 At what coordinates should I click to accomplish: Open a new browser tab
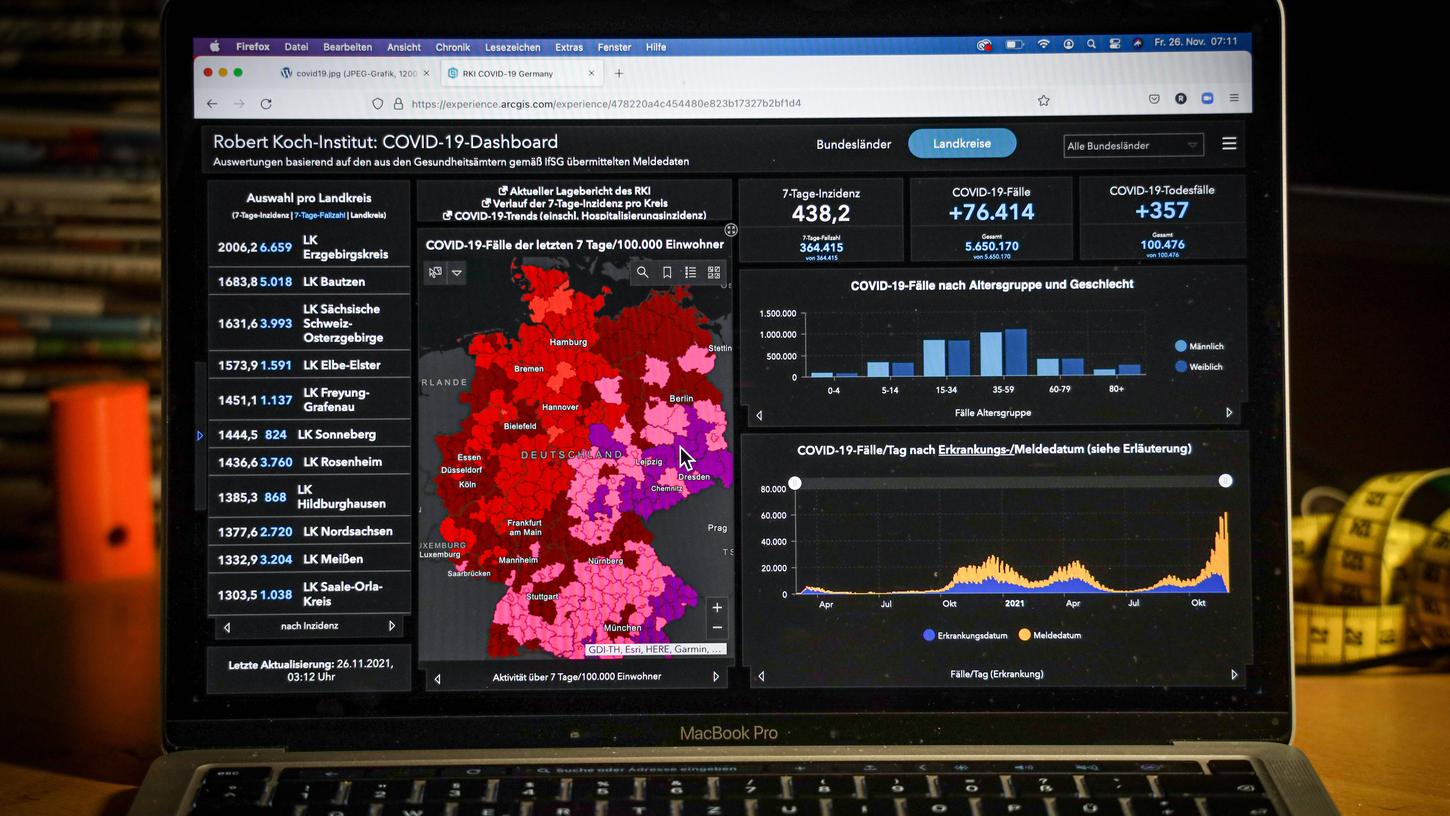[619, 73]
